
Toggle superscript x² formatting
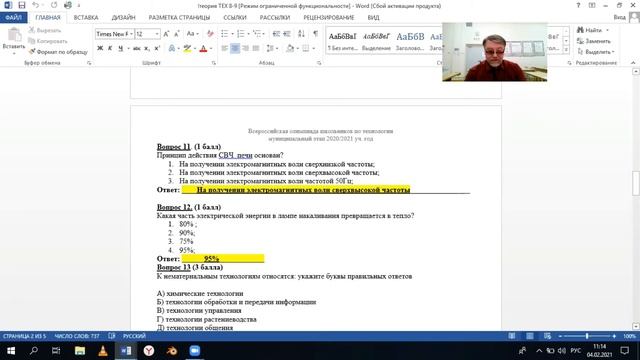click(x=158, y=48)
